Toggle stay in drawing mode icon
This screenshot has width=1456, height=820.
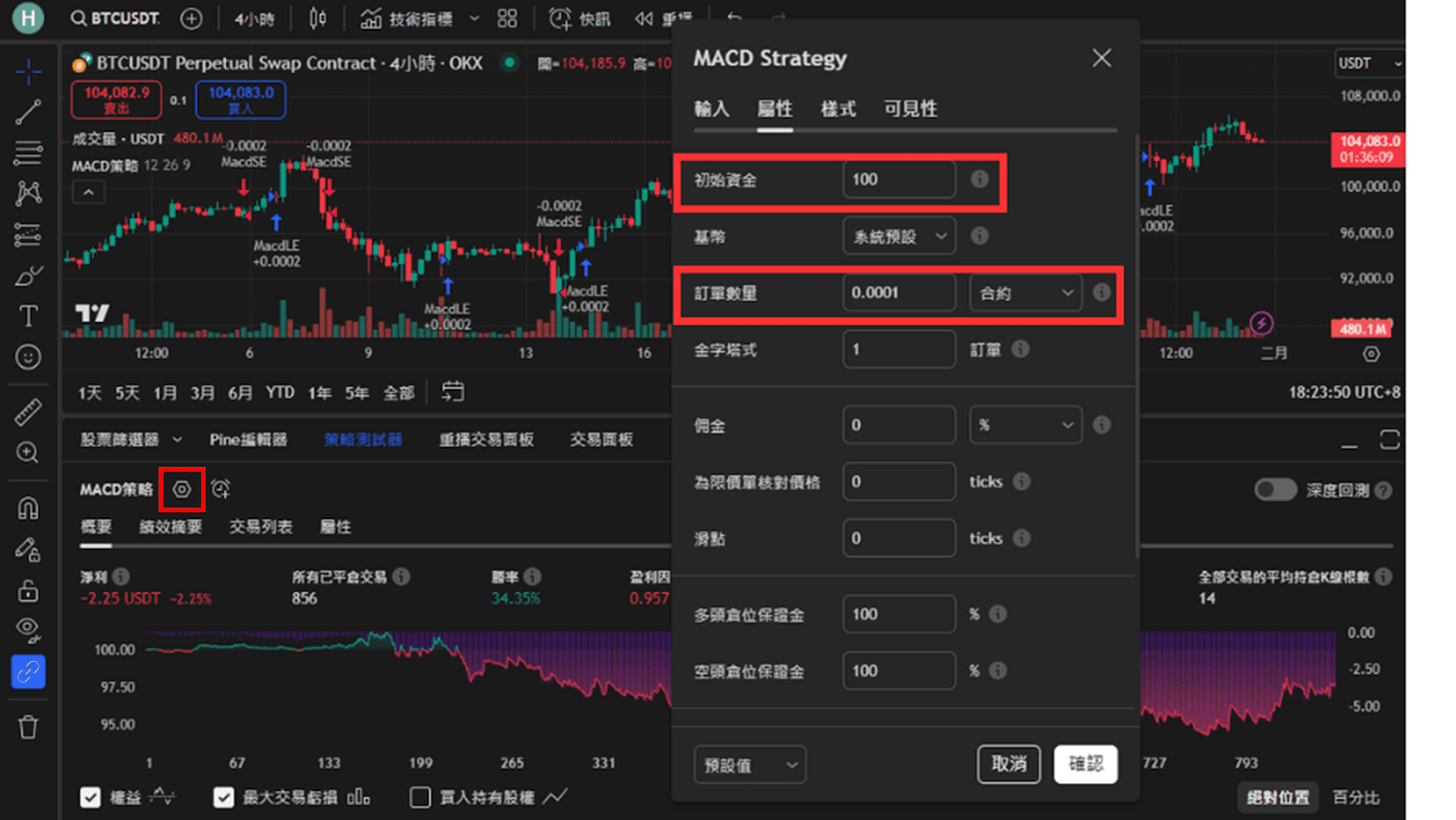[28, 549]
